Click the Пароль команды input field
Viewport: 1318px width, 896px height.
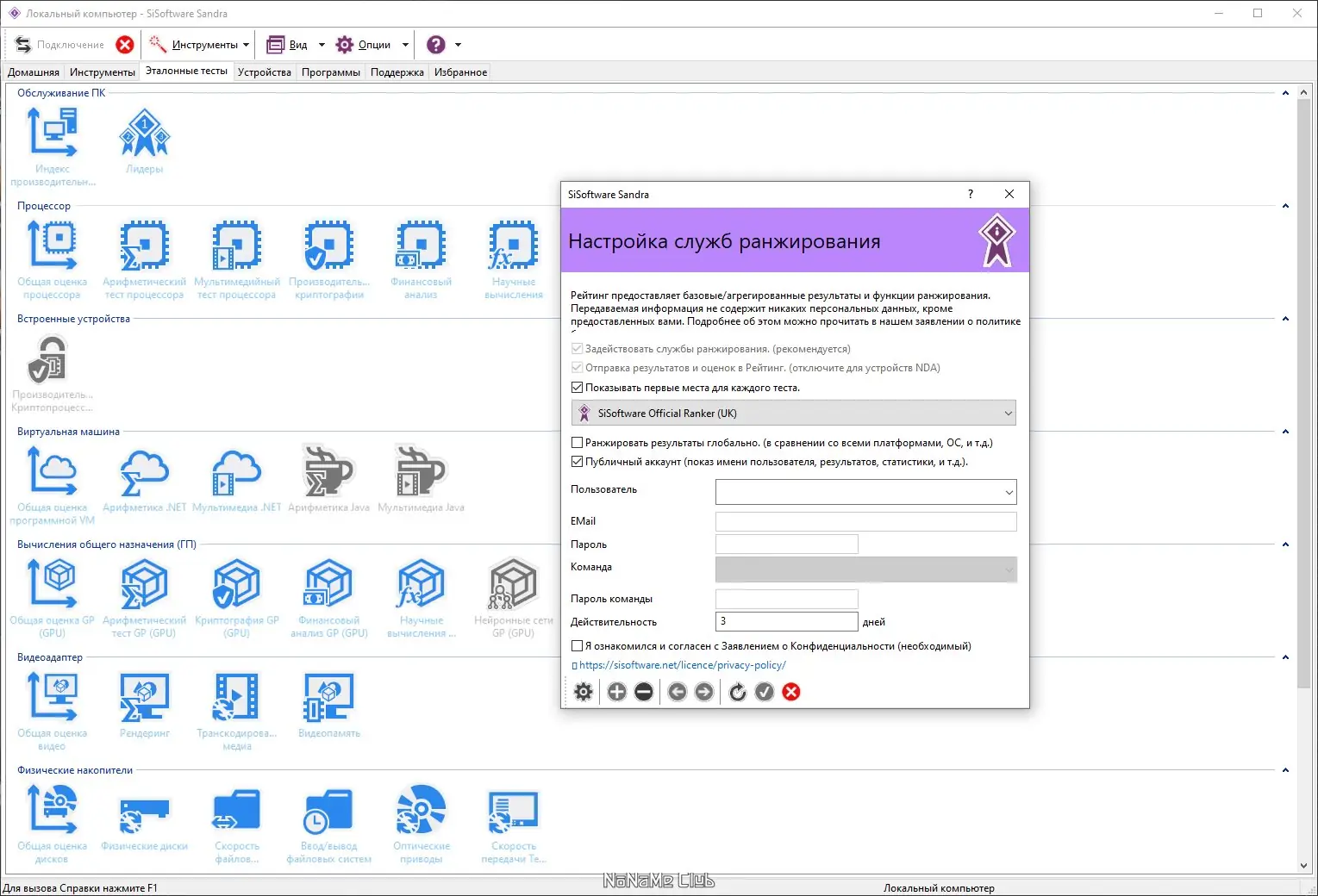click(787, 599)
